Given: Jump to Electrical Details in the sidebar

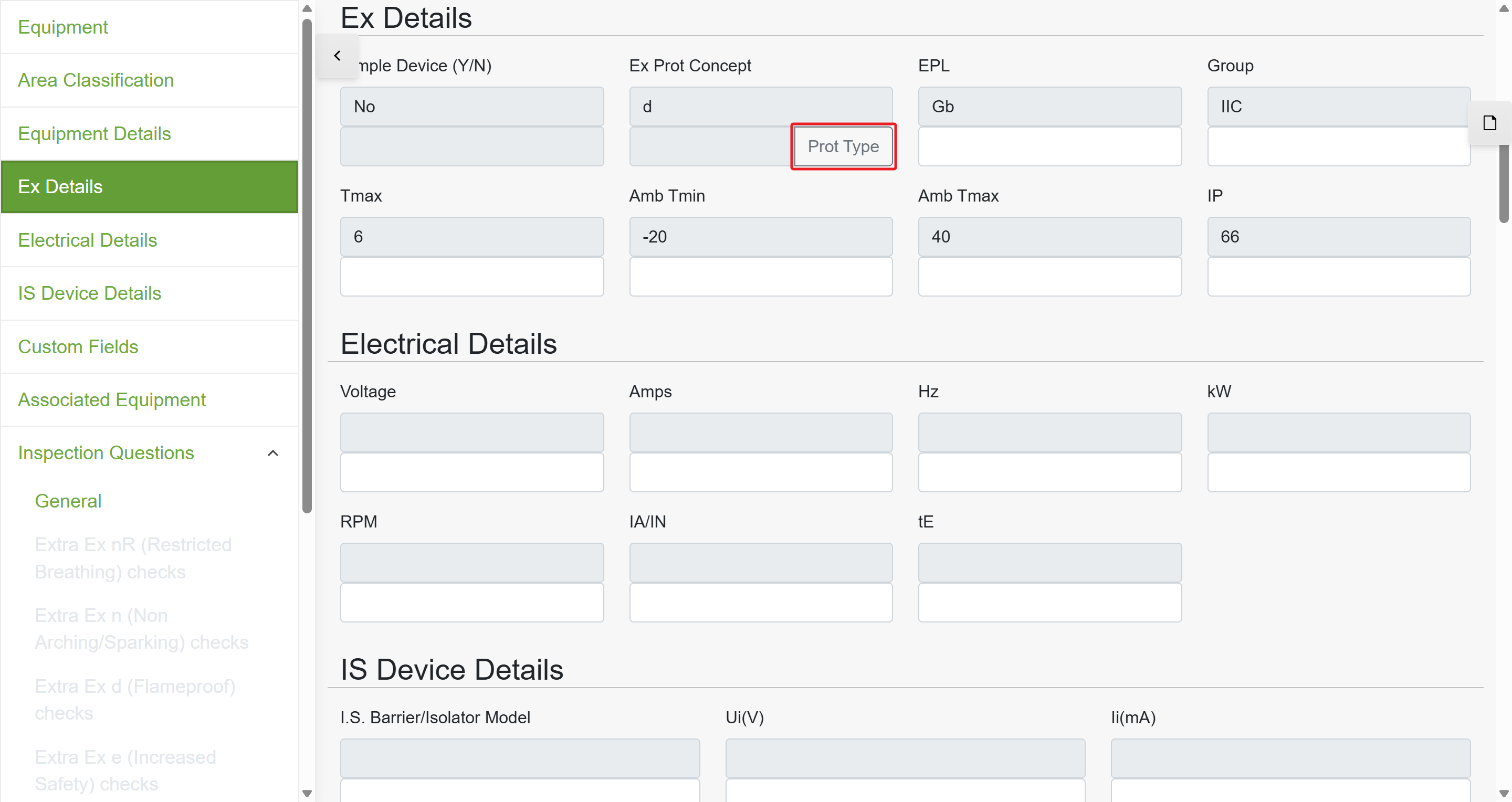Looking at the screenshot, I should (x=150, y=240).
